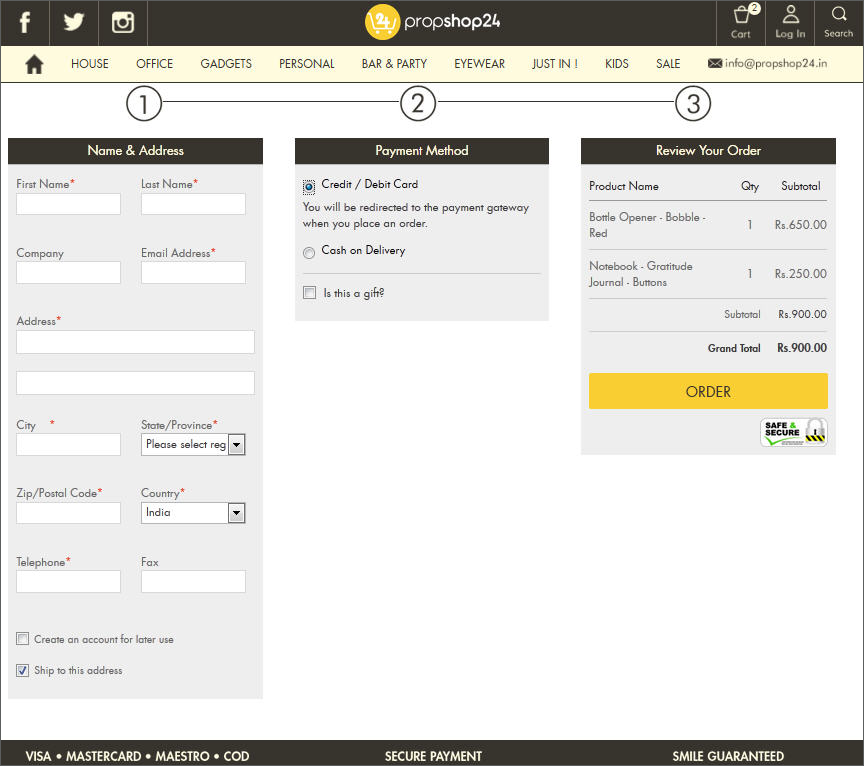Open the Instagram icon
This screenshot has width=864, height=766.
(x=123, y=22)
